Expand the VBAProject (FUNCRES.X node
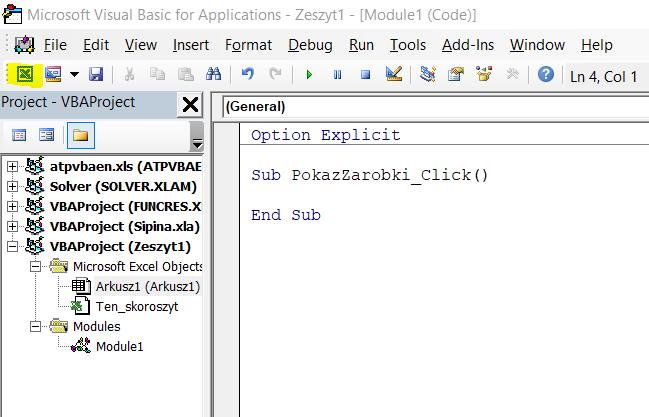Viewport: 649px width, 417px height. pyautogui.click(x=12, y=206)
